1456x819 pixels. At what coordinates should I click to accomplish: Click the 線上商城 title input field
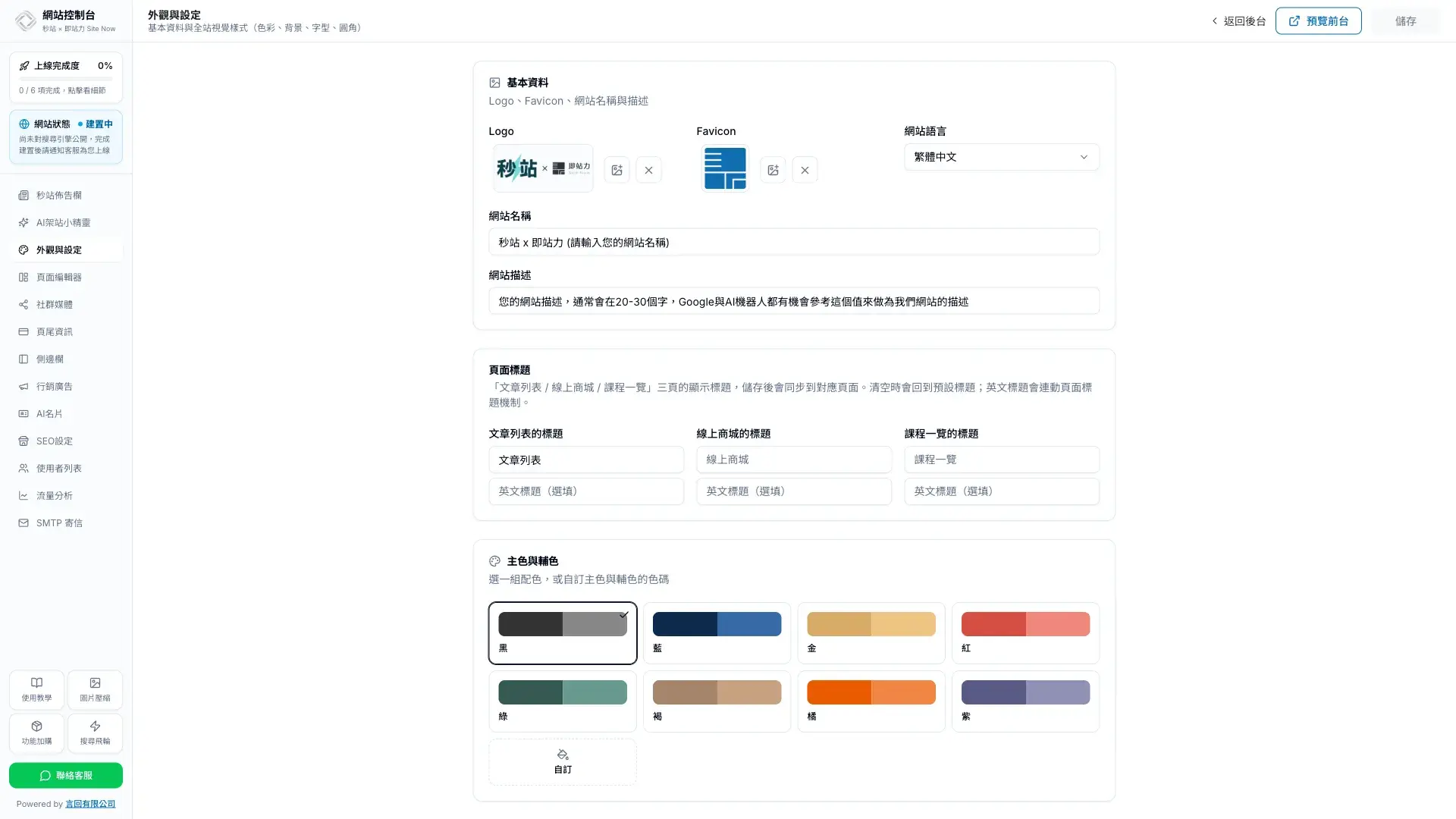(794, 460)
